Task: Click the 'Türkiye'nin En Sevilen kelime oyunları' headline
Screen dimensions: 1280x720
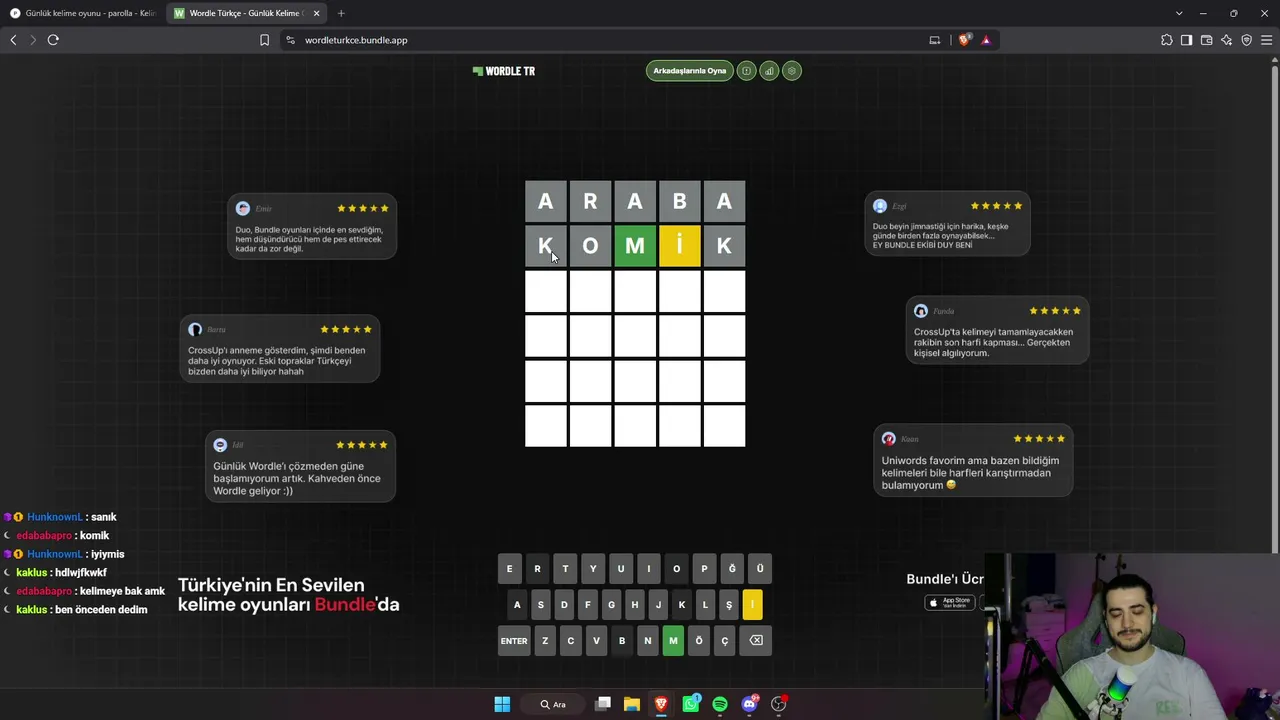Action: click(x=289, y=594)
